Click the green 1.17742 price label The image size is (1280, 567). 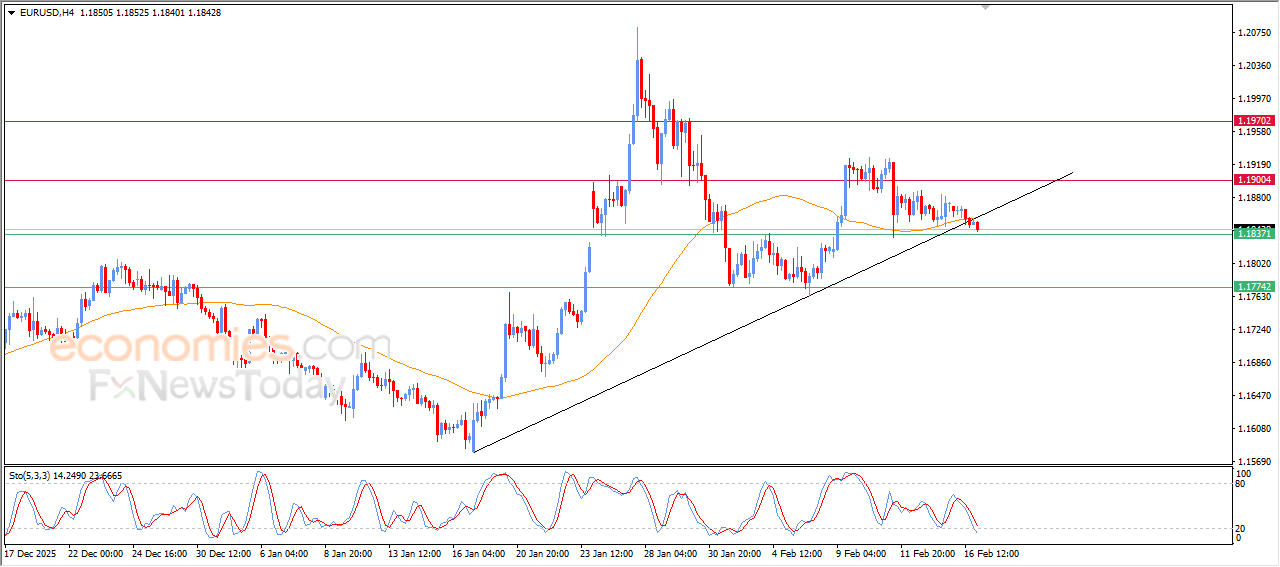[1253, 286]
